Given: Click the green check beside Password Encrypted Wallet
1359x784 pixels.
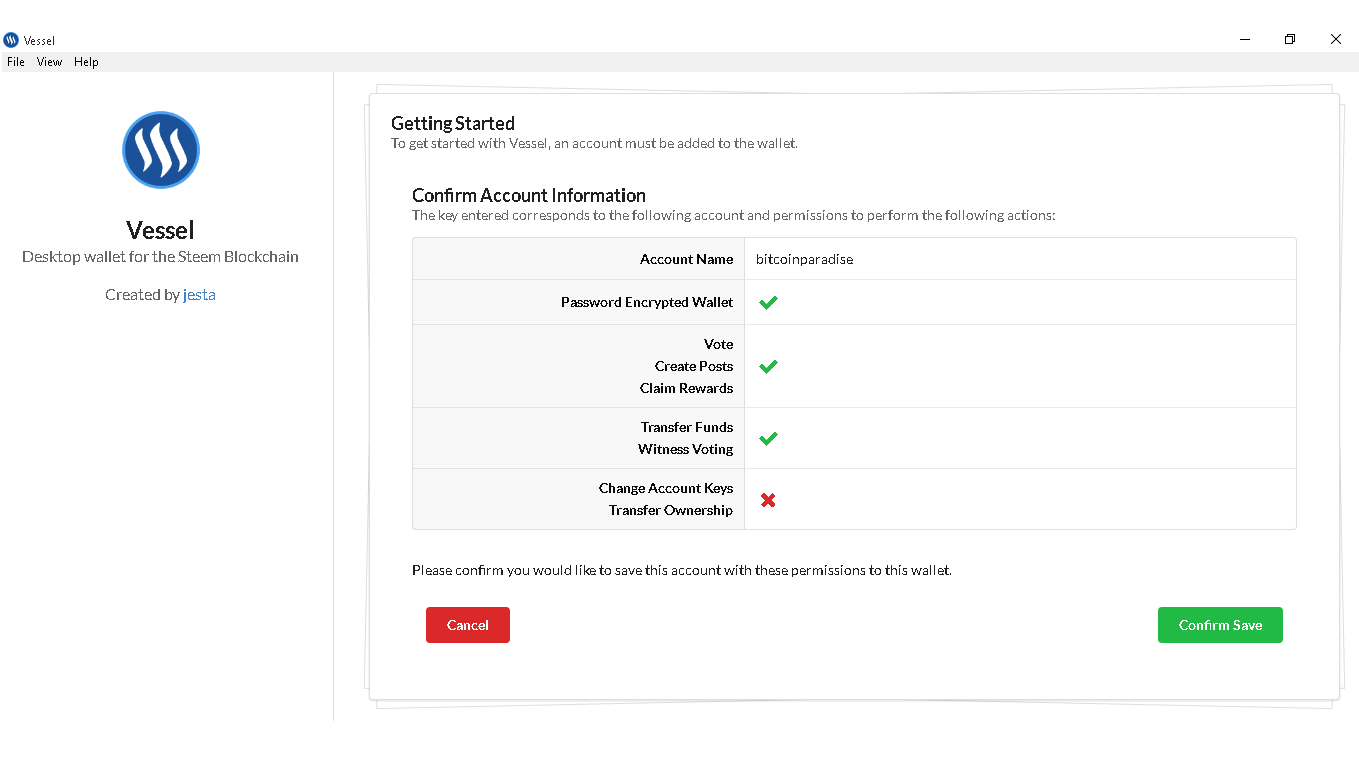Looking at the screenshot, I should (x=768, y=302).
